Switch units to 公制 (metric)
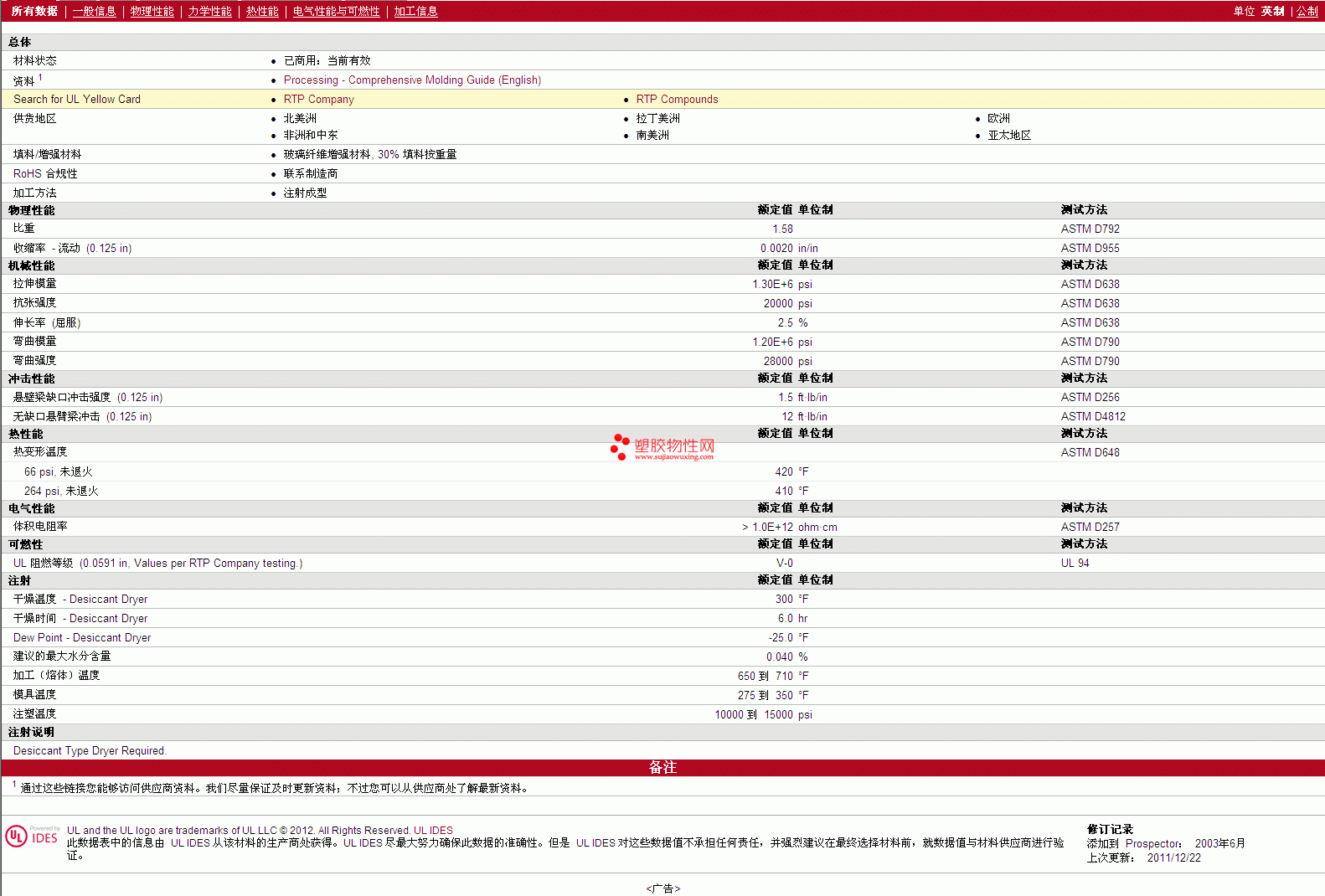Image resolution: width=1325 pixels, height=896 pixels. 1307,11
